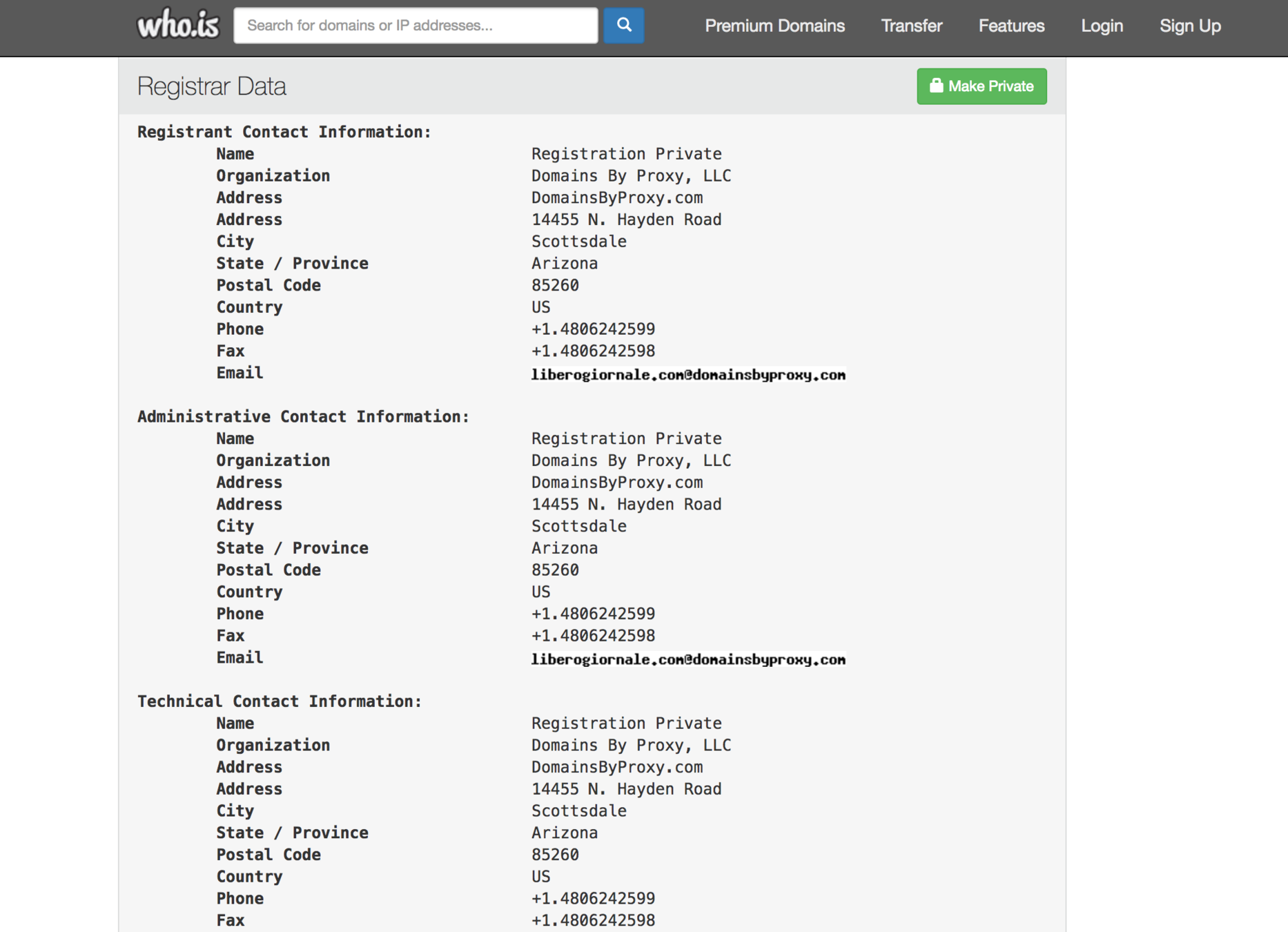The image size is (1288, 932).
Task: Select Registrant fax +1.4806242598
Action: (x=593, y=351)
